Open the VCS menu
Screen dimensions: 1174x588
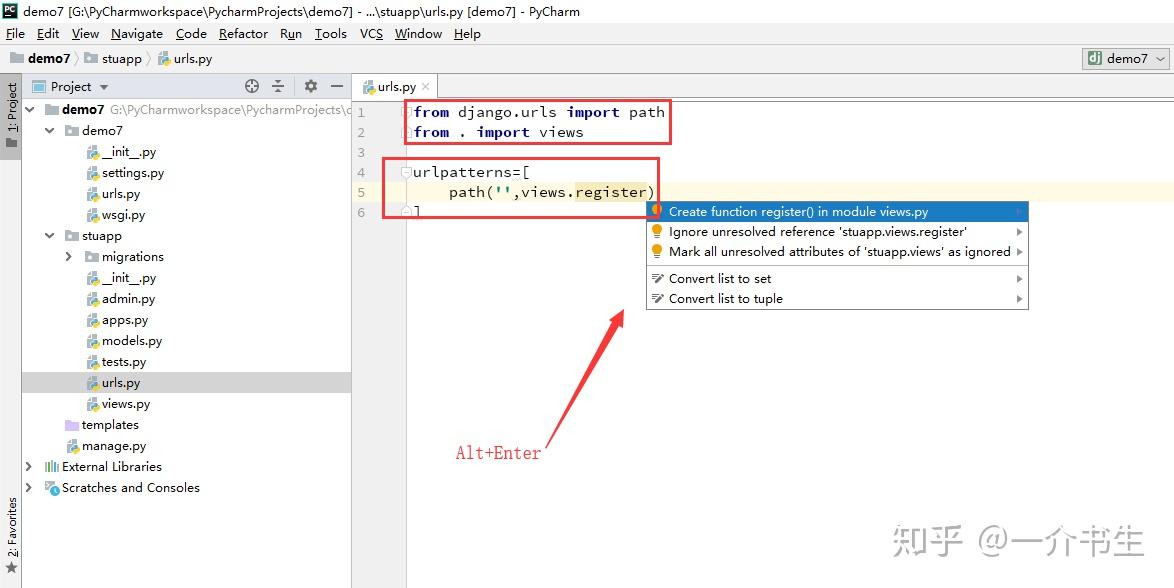371,34
